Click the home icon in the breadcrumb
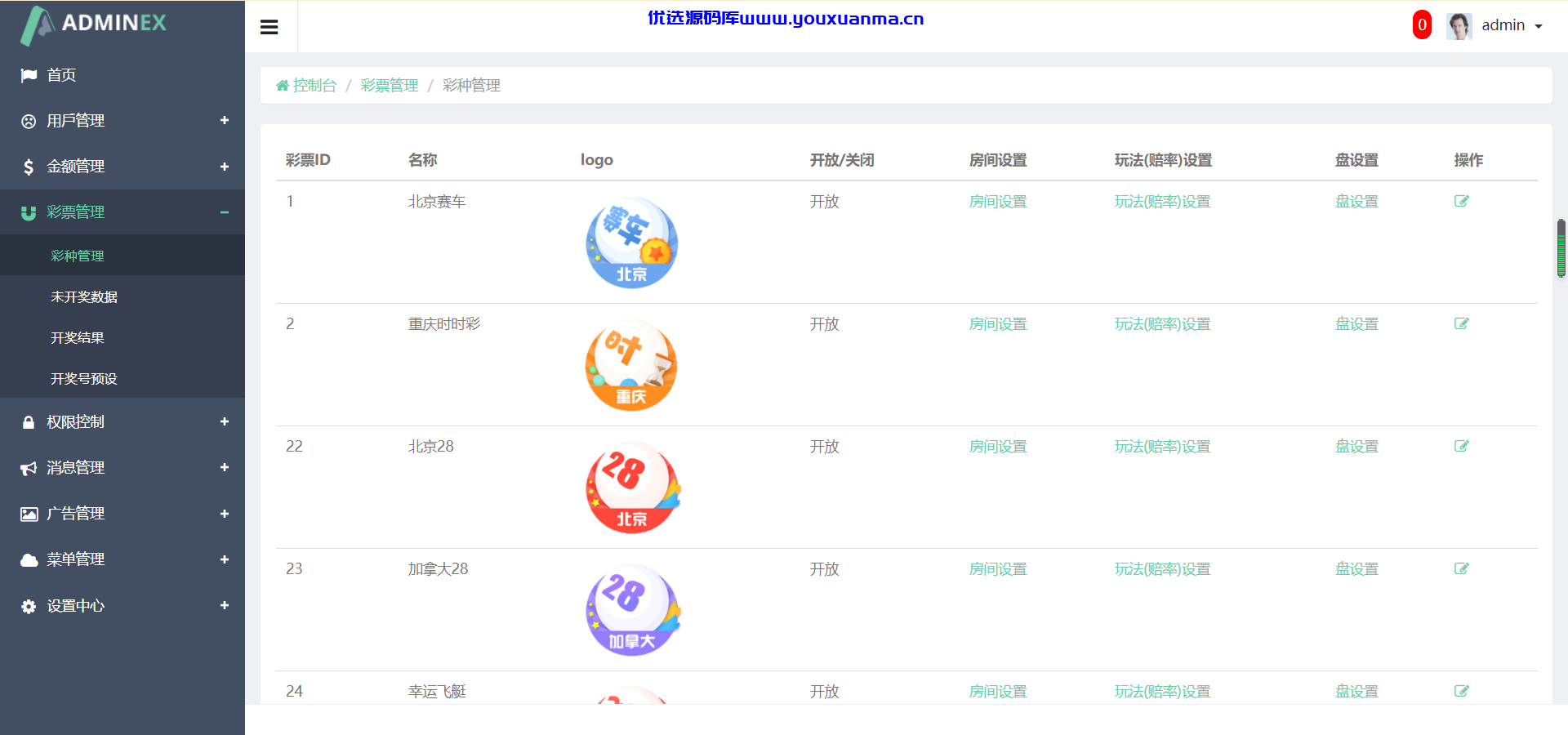This screenshot has width=1568, height=735. (x=283, y=86)
